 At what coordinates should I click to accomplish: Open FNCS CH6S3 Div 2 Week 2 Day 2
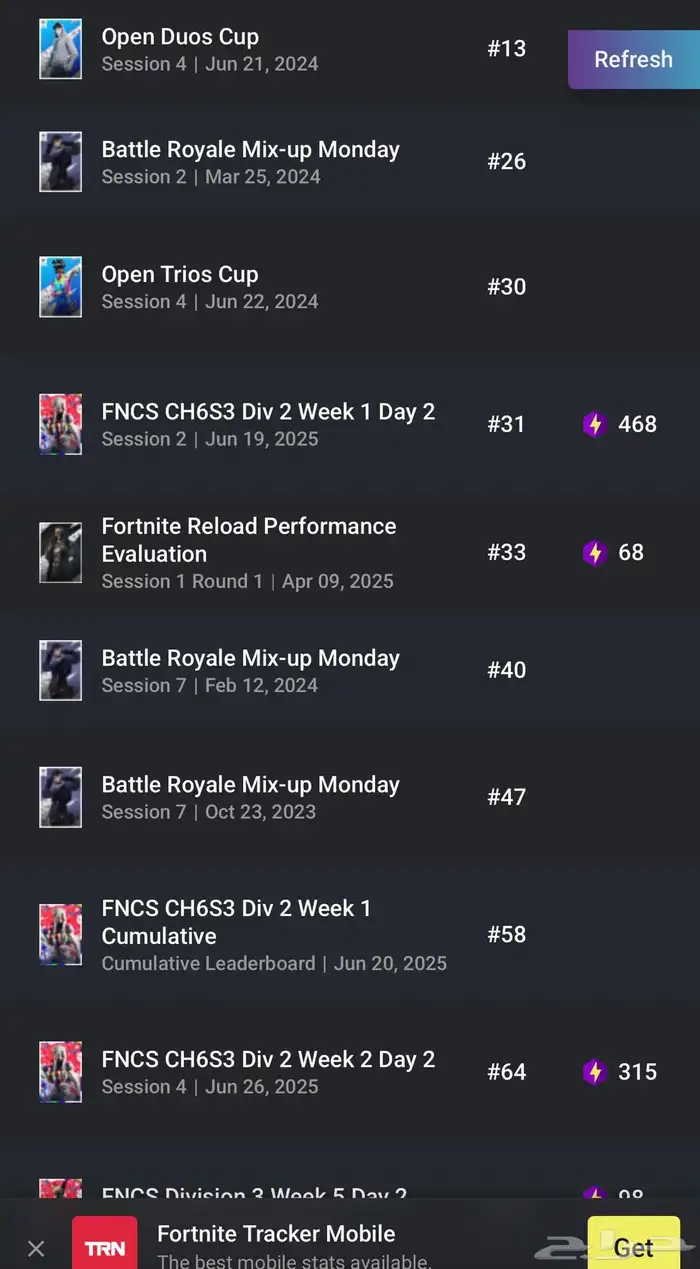350,1072
